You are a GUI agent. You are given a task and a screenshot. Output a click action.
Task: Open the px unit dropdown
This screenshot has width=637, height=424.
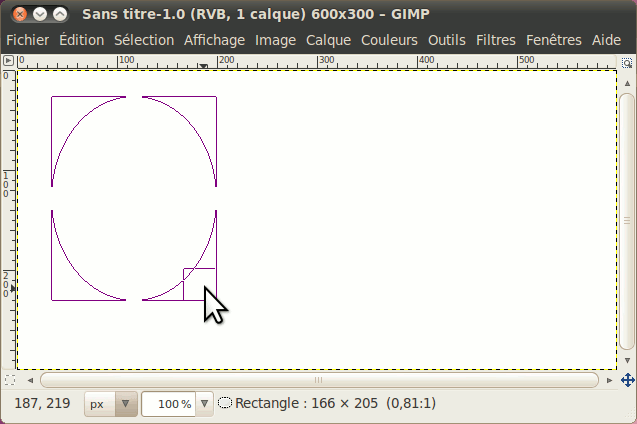(x=110, y=404)
